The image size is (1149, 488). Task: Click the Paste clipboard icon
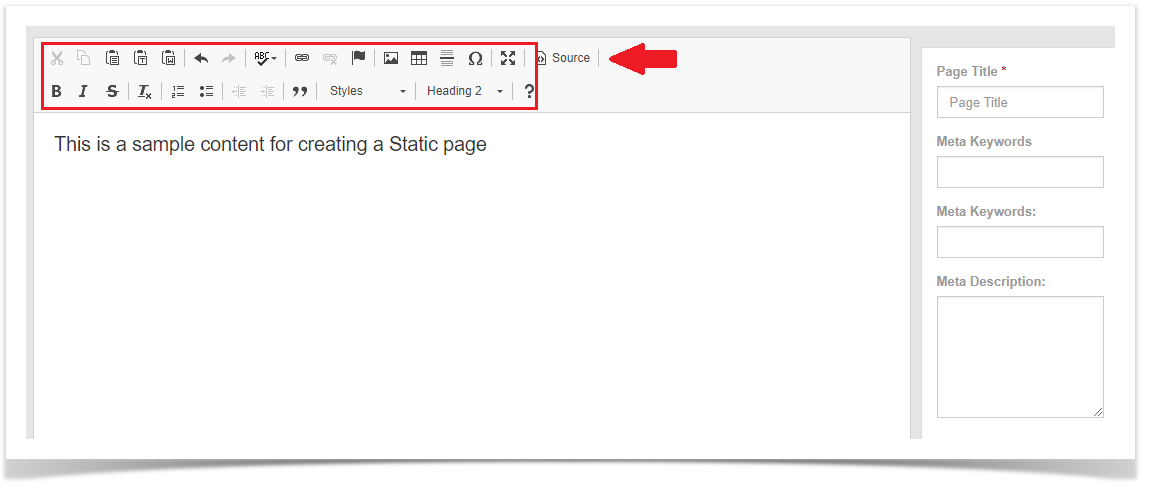(112, 58)
